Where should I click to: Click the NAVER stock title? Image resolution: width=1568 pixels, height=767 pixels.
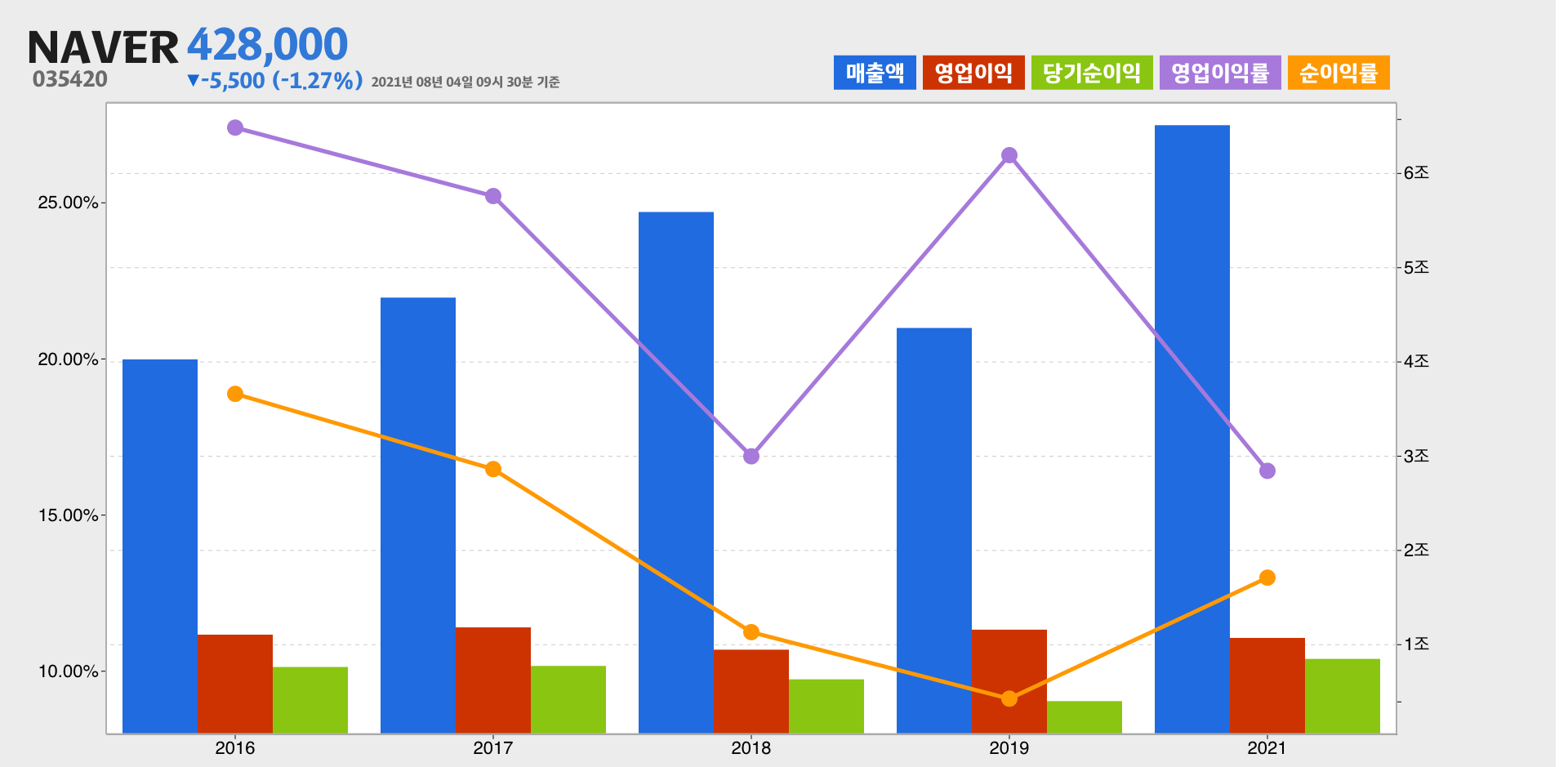pyautogui.click(x=103, y=47)
